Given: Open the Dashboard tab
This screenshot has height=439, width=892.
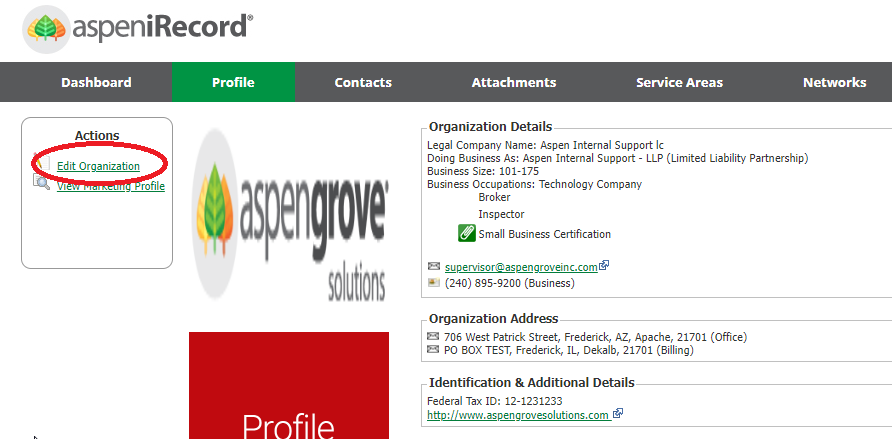Looking at the screenshot, I should (x=96, y=82).
